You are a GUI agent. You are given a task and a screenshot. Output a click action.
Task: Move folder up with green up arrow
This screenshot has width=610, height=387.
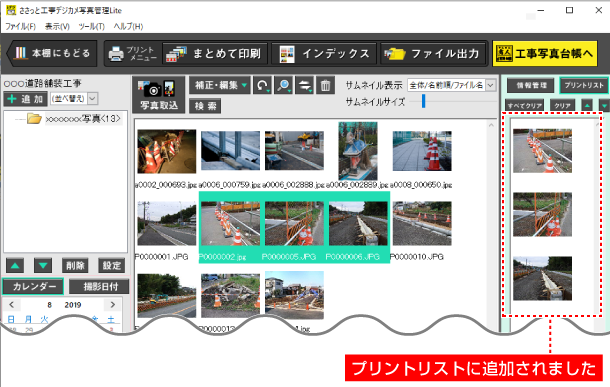(15, 266)
